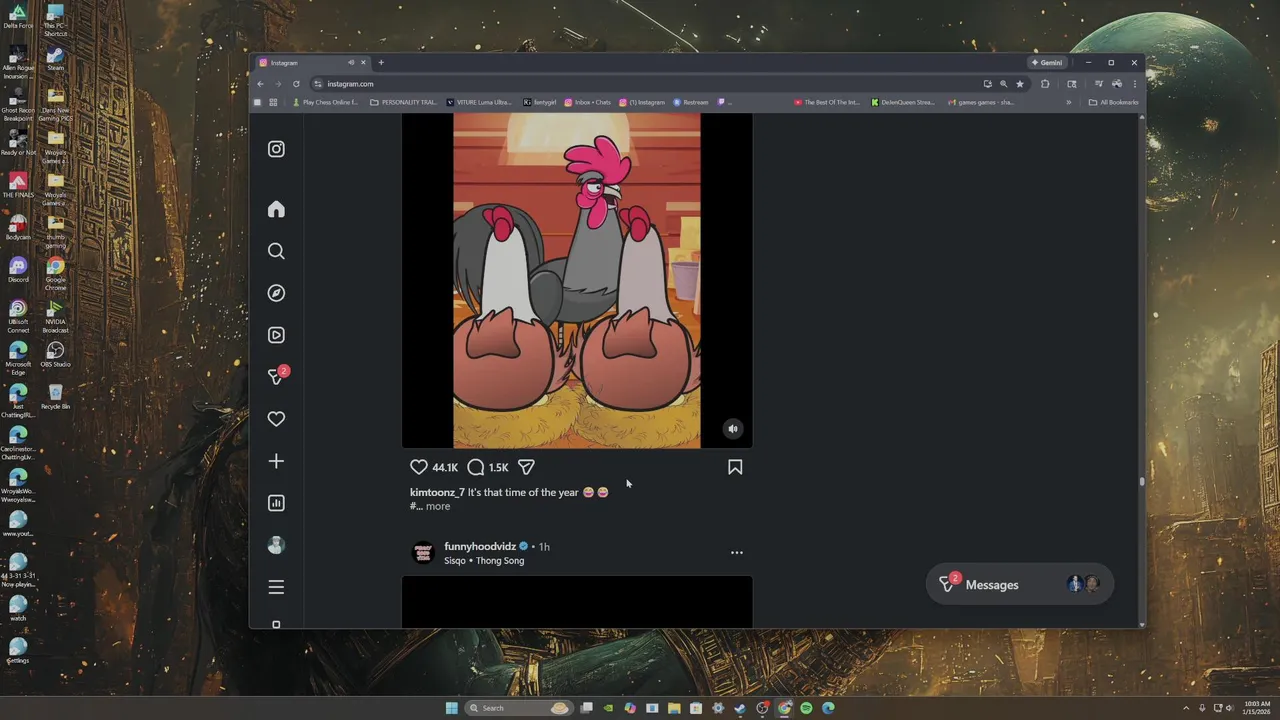Screen dimensions: 1280x720
Task: Go back in Chrome
Action: 261,84
